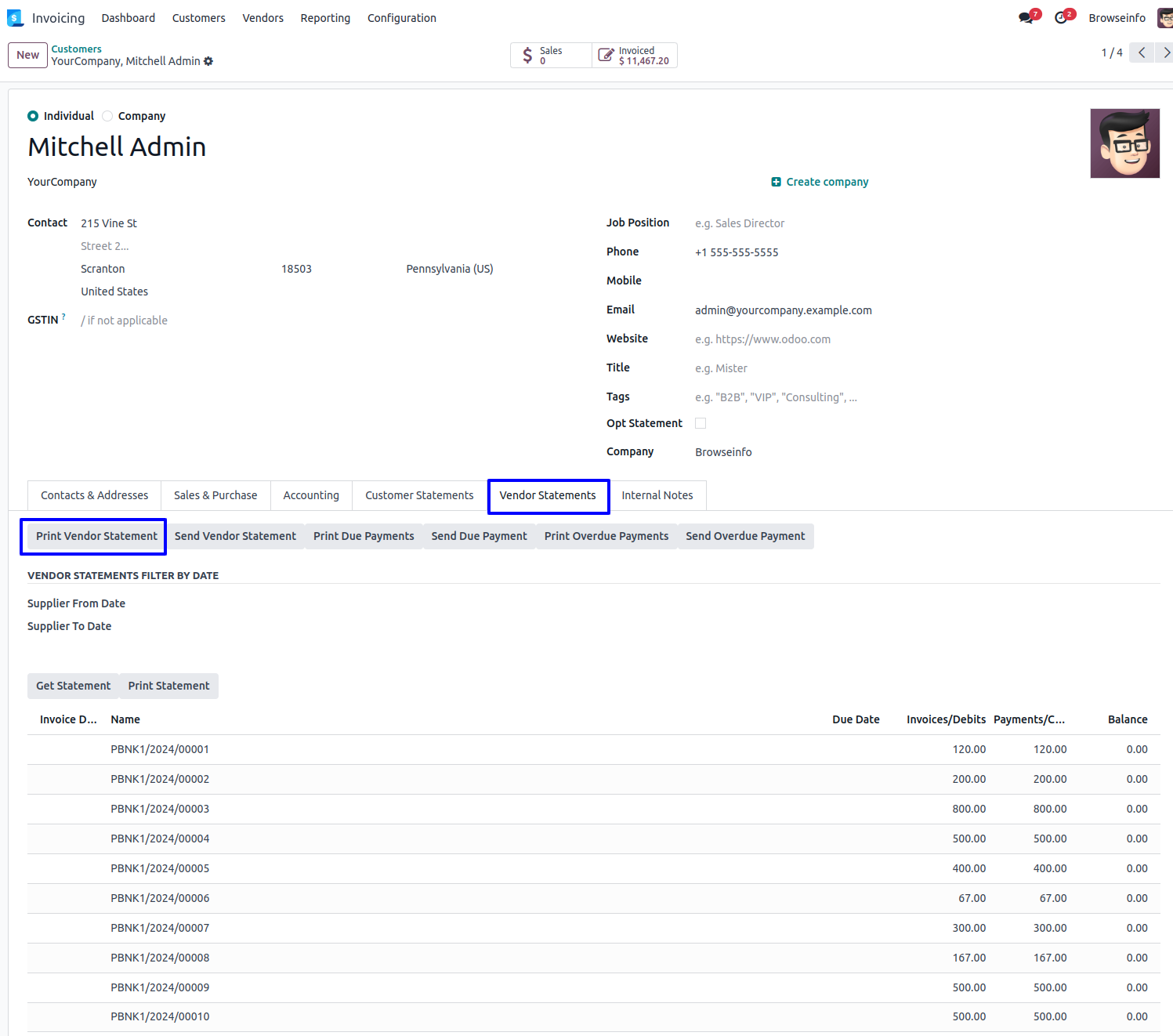Screen dimensions: 1173x1036
Task: Open the Configuration menu
Action: coord(401,18)
